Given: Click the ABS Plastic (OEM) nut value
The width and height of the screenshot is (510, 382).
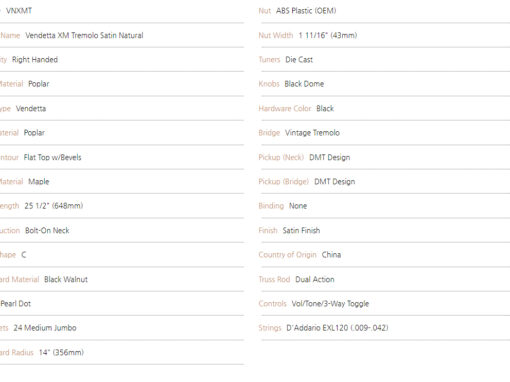Looking at the screenshot, I should pyautogui.click(x=306, y=11).
